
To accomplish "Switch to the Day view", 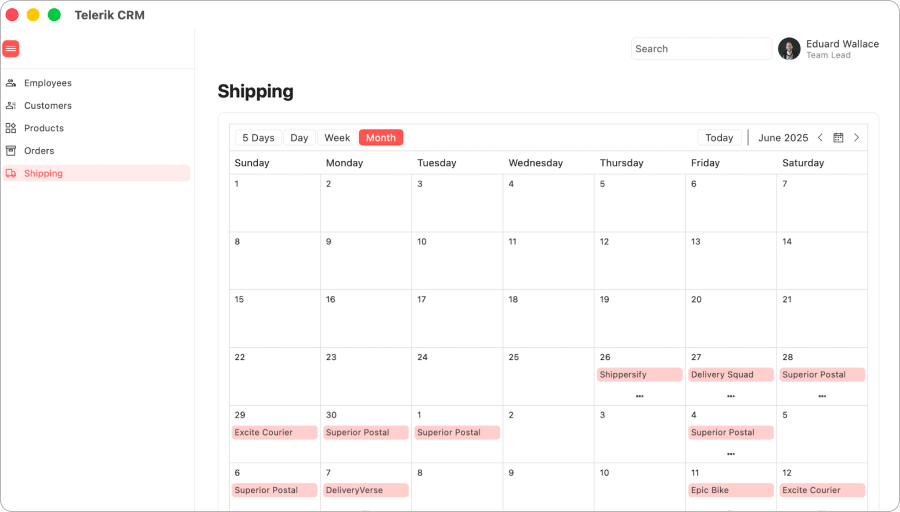I will [299, 138].
